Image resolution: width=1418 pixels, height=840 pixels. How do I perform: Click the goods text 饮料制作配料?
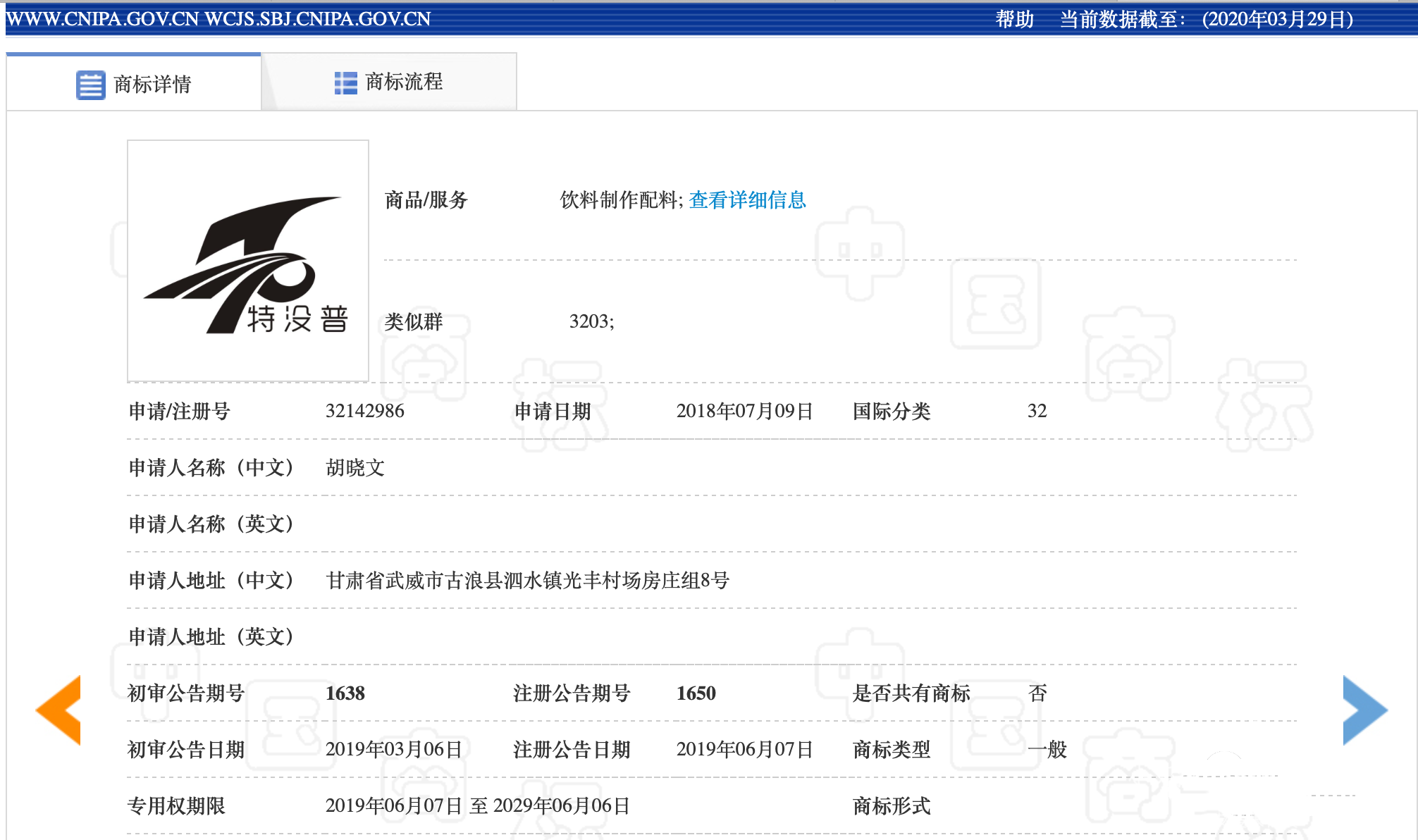[619, 200]
